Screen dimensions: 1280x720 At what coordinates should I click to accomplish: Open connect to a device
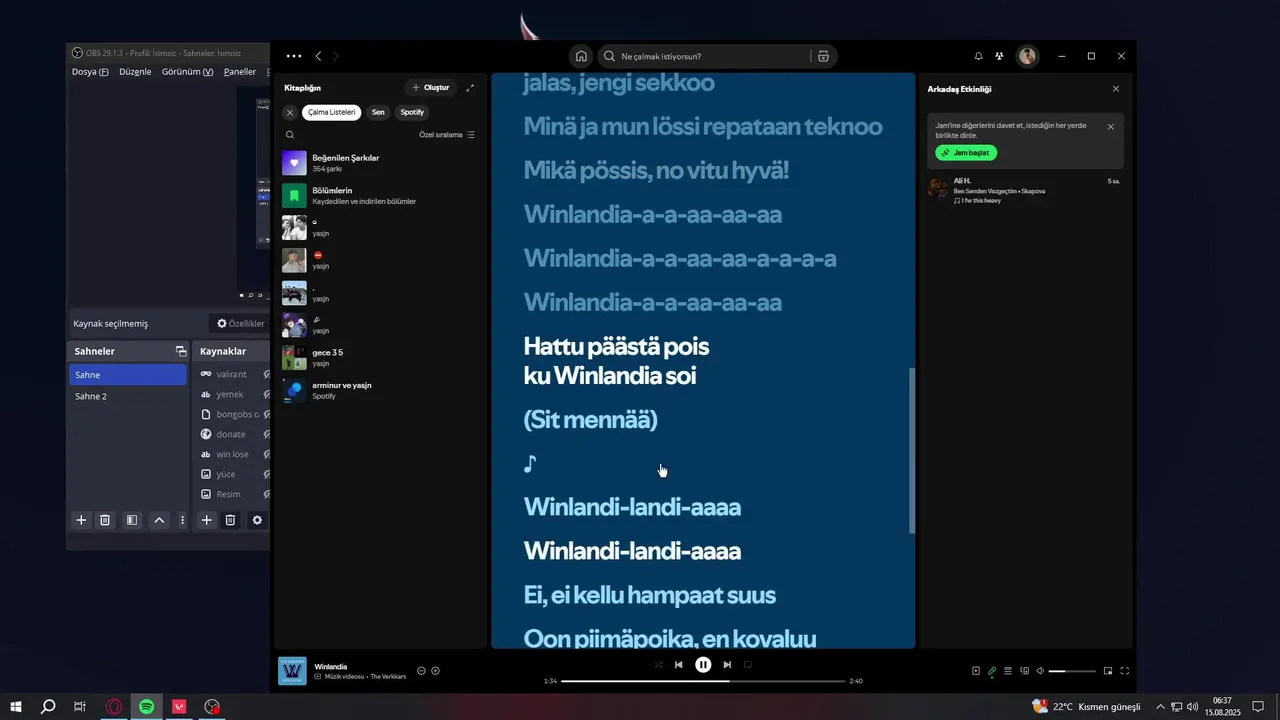[x=1024, y=671]
